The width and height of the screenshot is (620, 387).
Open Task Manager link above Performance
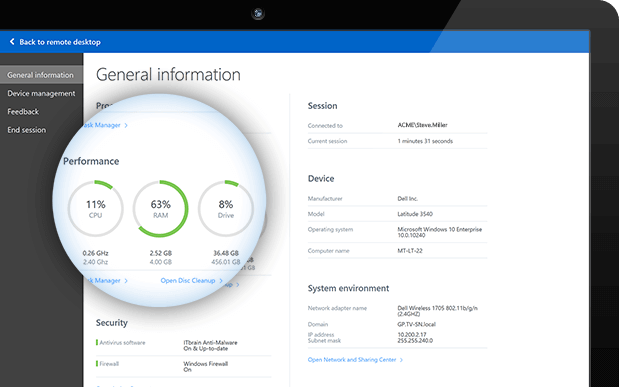pos(102,125)
